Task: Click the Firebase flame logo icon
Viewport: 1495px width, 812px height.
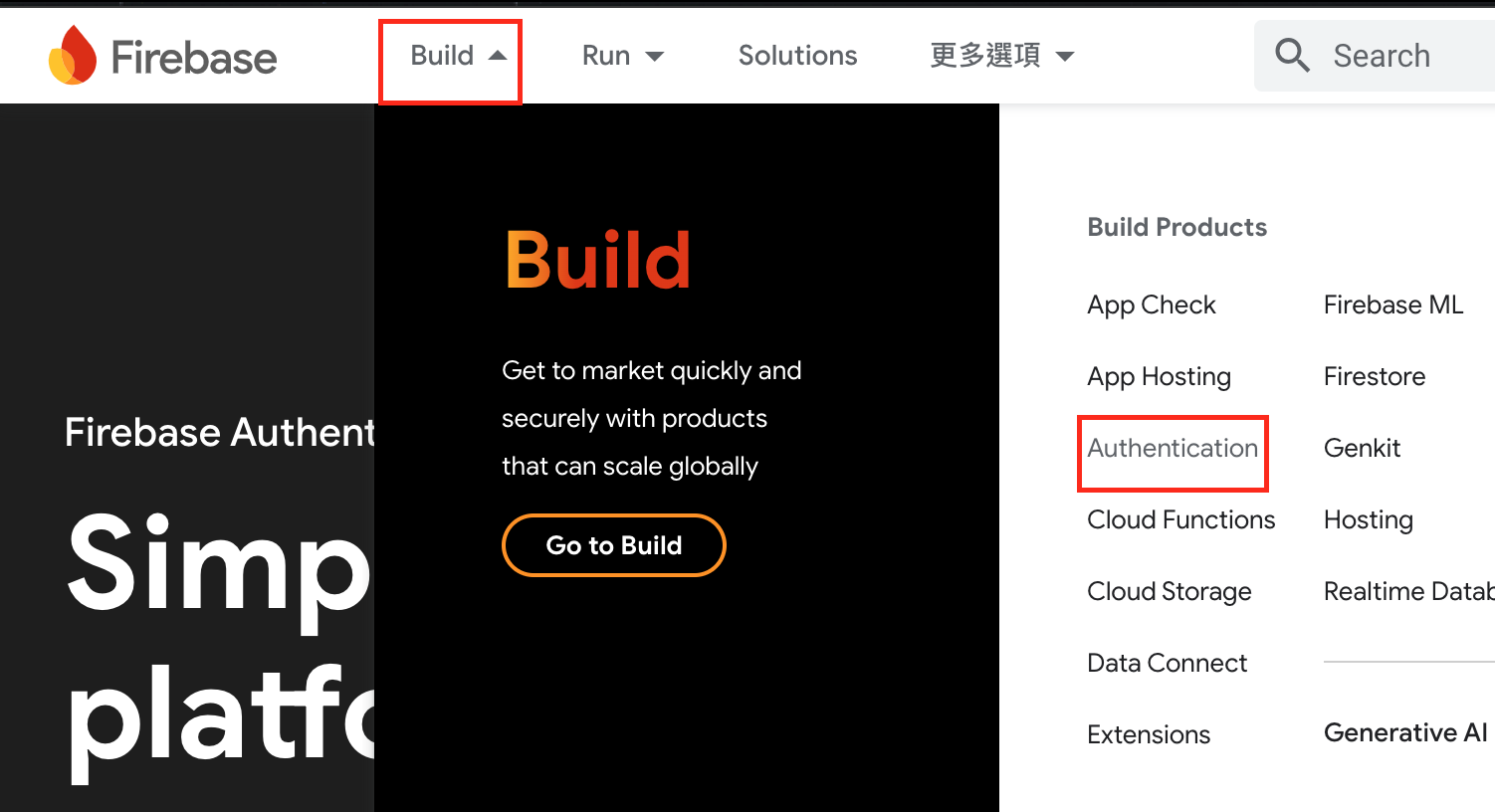Action: [73, 55]
